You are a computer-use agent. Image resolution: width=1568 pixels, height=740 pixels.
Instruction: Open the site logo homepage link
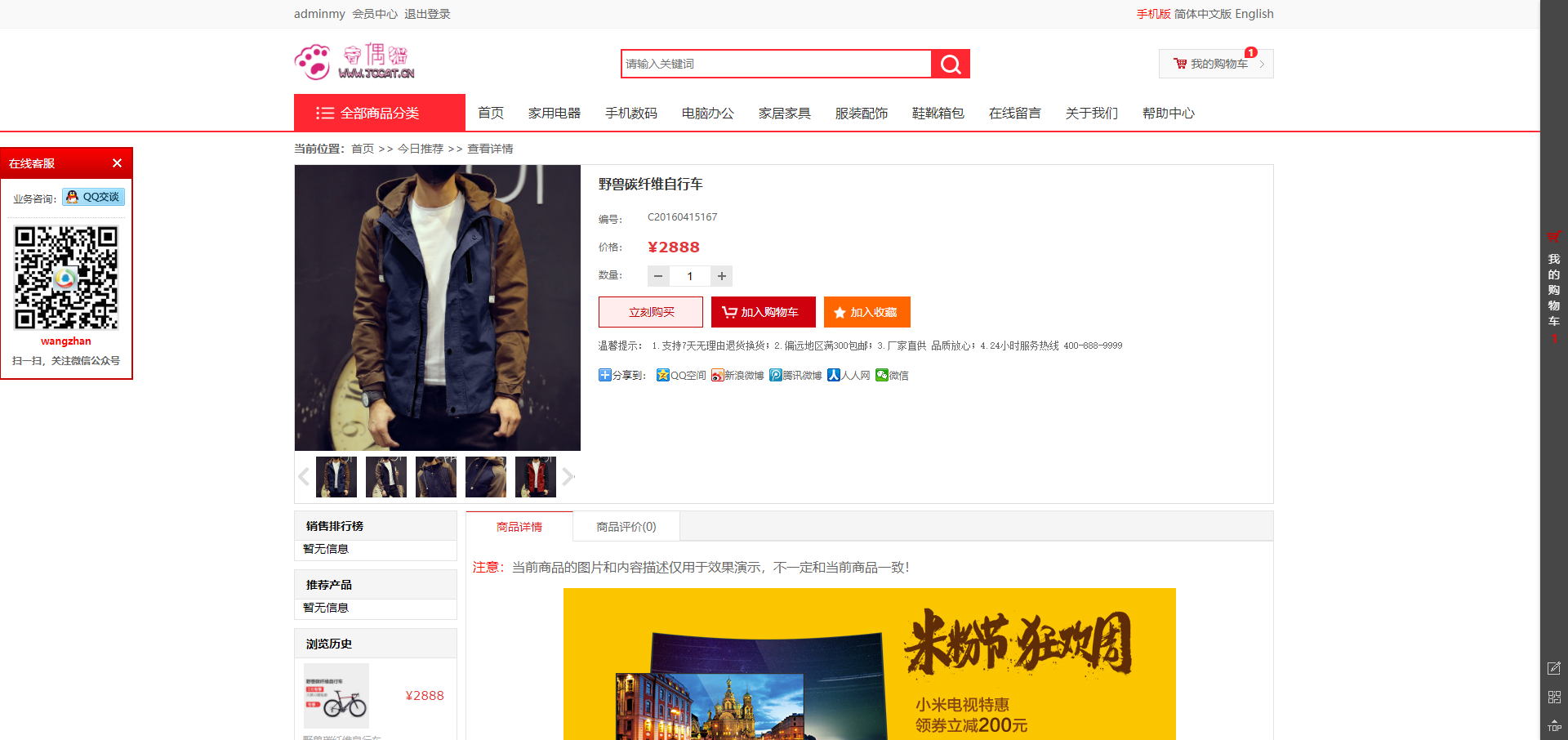pyautogui.click(x=354, y=62)
